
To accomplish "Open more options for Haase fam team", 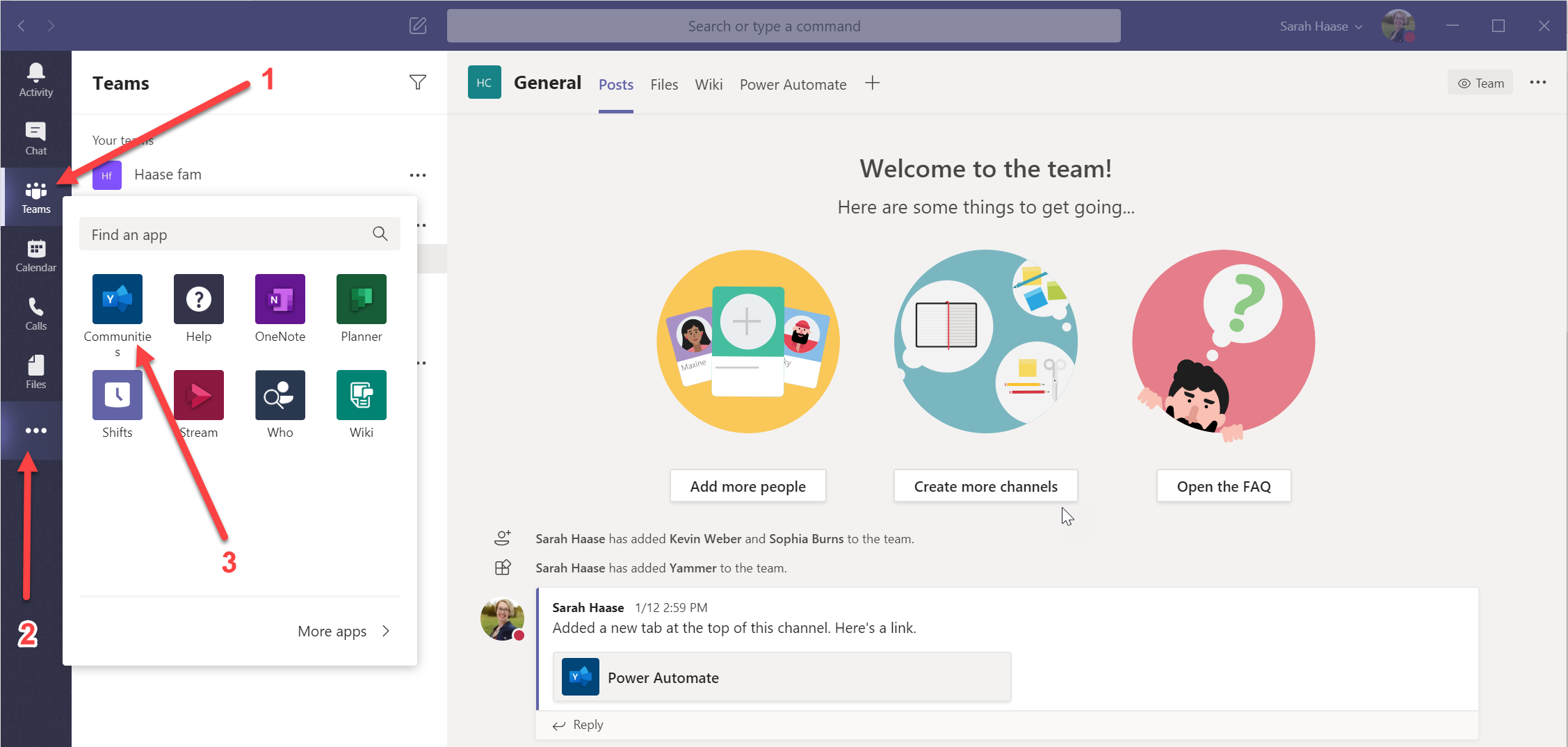I will point(418,175).
